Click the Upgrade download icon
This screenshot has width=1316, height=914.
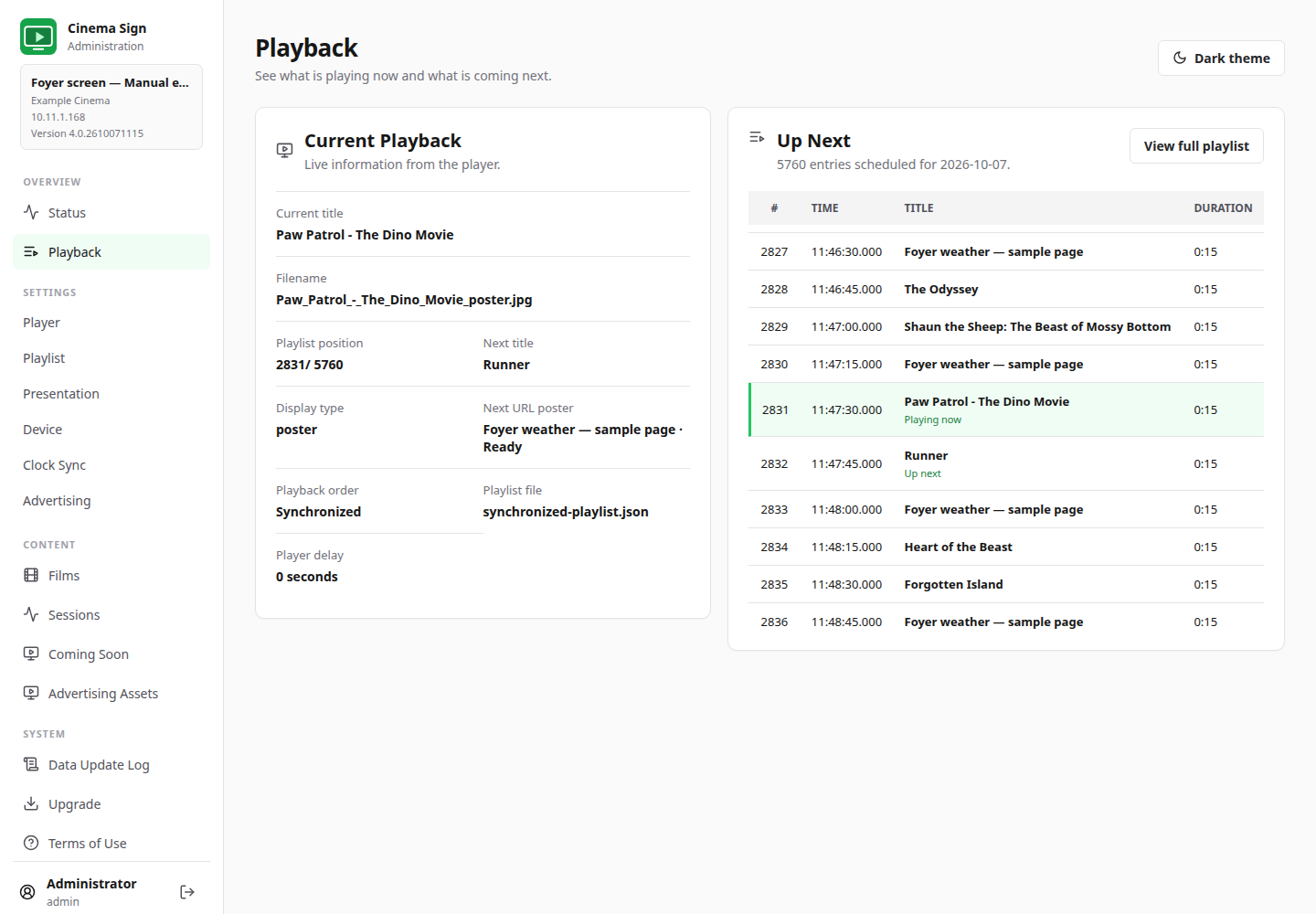[31, 803]
